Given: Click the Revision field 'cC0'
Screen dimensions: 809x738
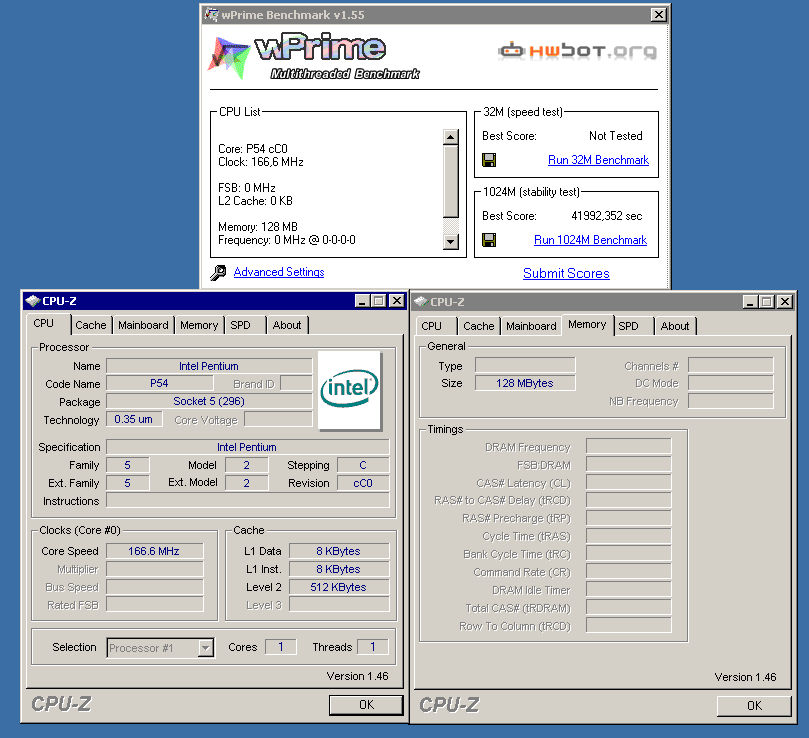Looking at the screenshot, I should (x=363, y=483).
